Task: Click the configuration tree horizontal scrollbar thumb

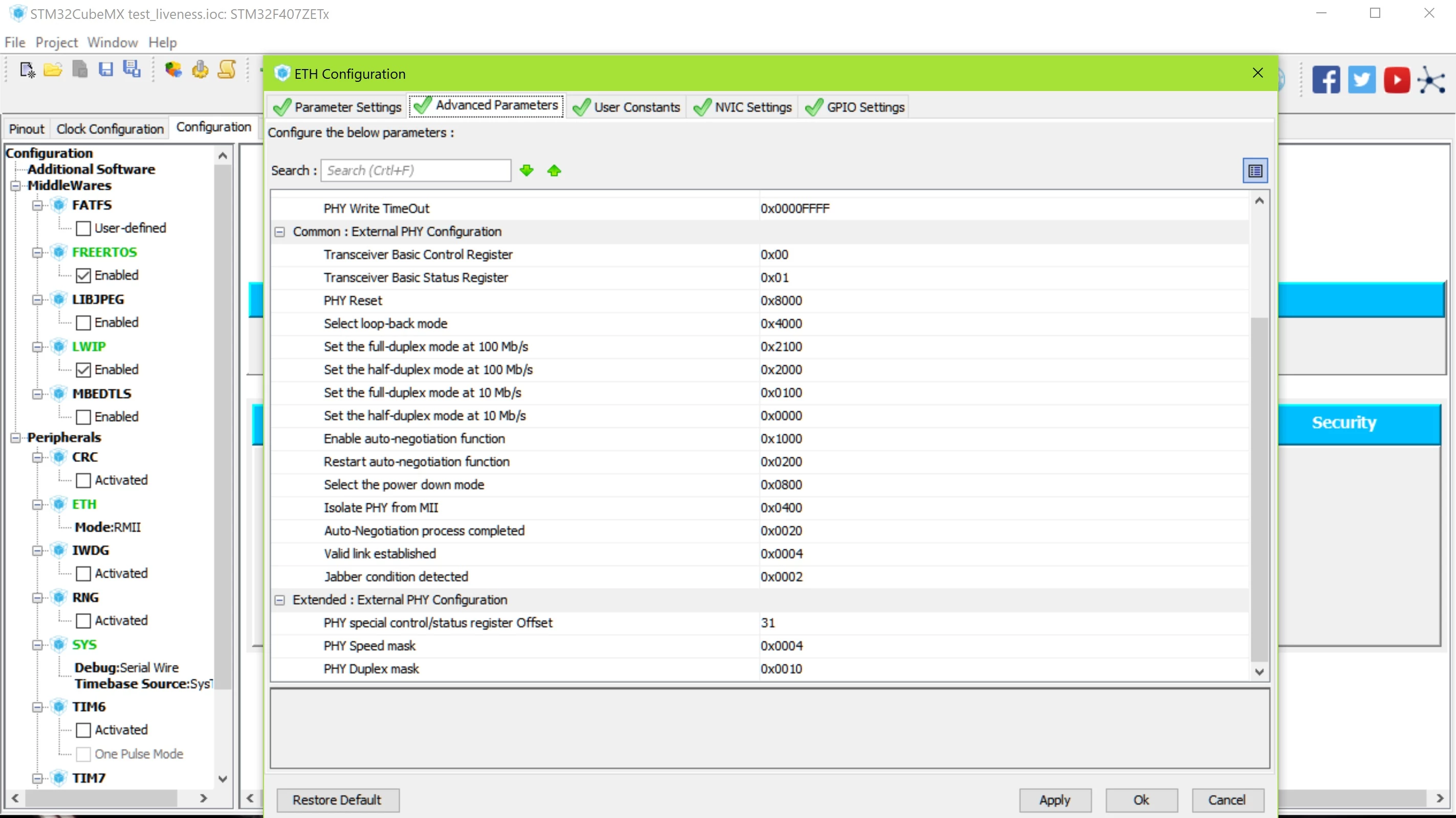Action: (102, 798)
